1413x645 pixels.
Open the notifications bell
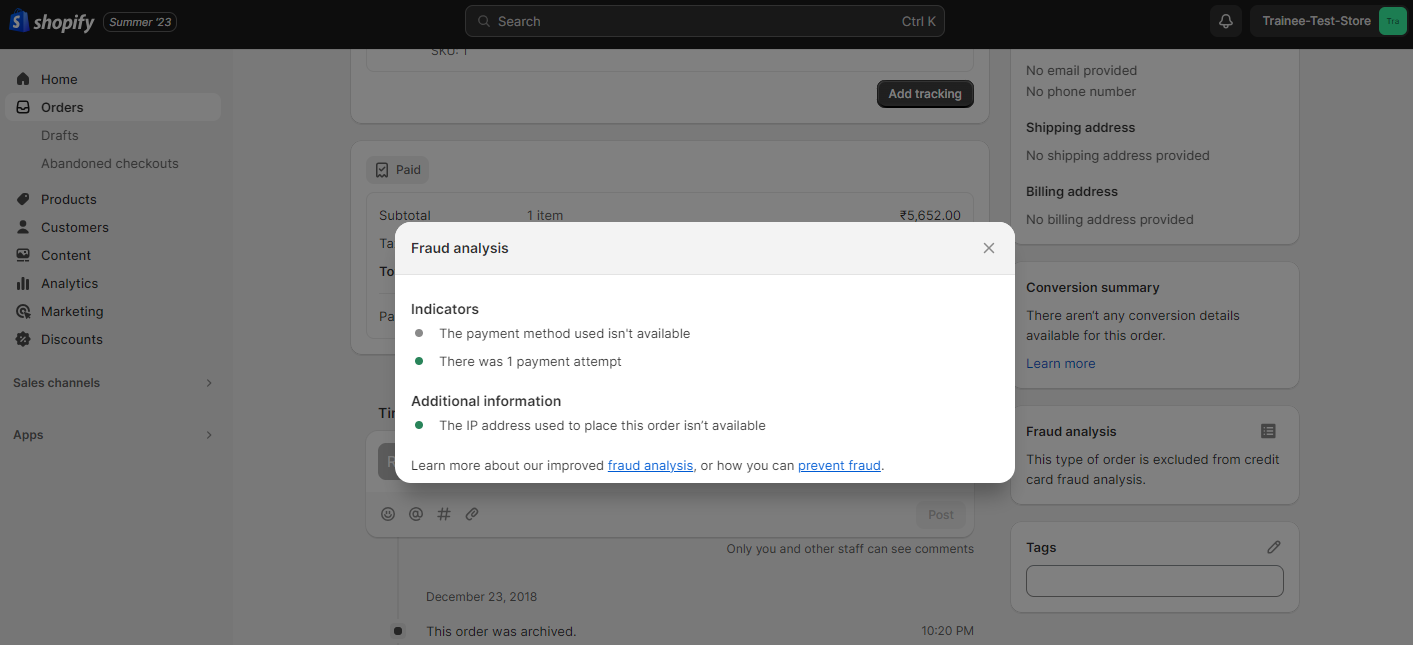[1225, 20]
